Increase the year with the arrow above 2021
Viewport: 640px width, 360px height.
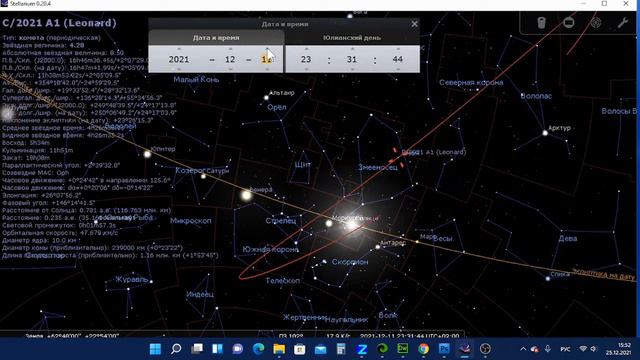tap(179, 49)
